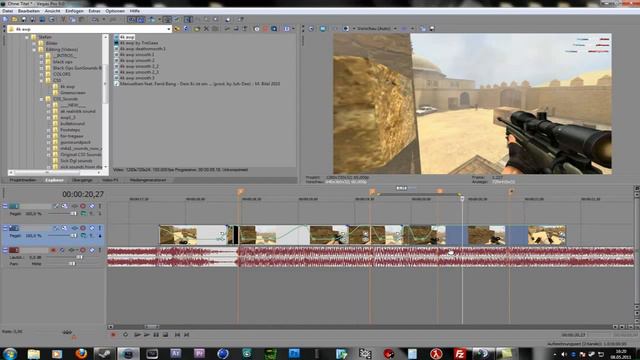Open FileZilla from the Windows taskbar
The height and width of the screenshot is (360, 640).
[x=459, y=353]
